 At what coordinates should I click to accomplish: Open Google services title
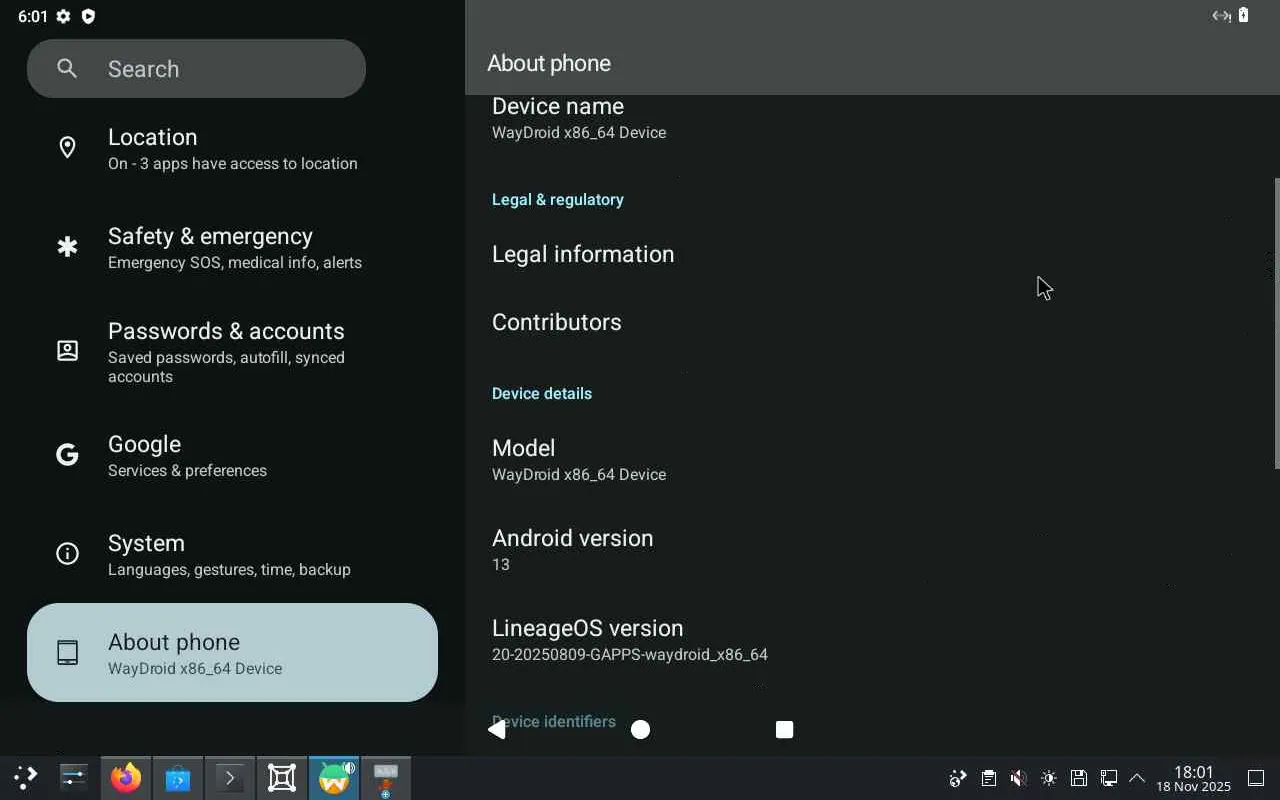144,444
